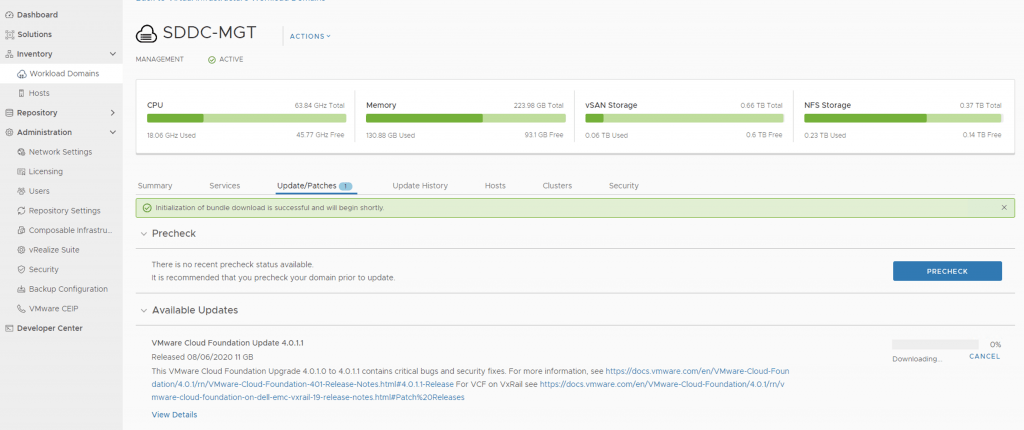Select the Network Settings icon
The image size is (1024, 430).
(21, 152)
